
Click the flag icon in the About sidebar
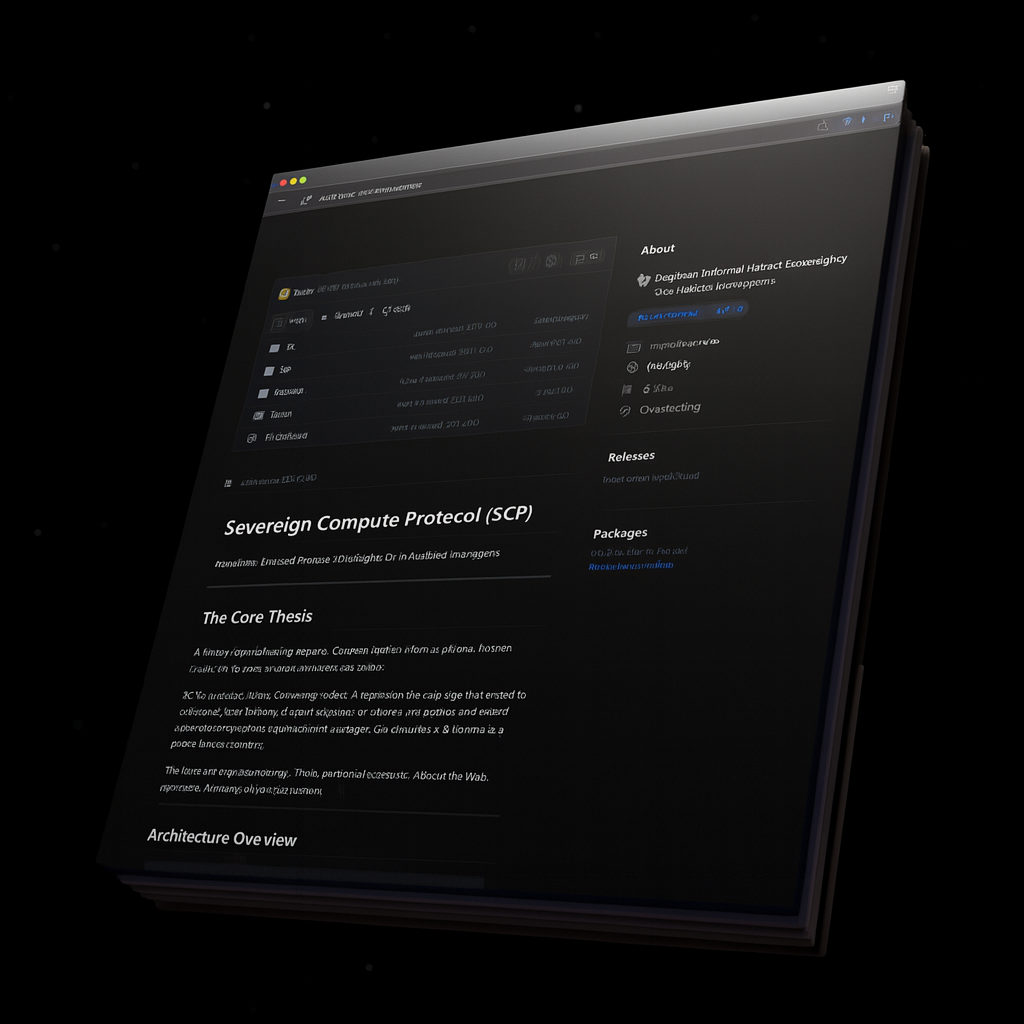627,390
